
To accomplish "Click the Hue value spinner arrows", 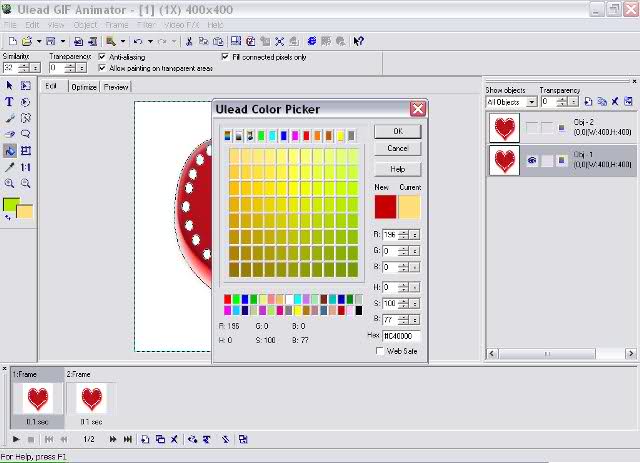I will tap(403, 287).
